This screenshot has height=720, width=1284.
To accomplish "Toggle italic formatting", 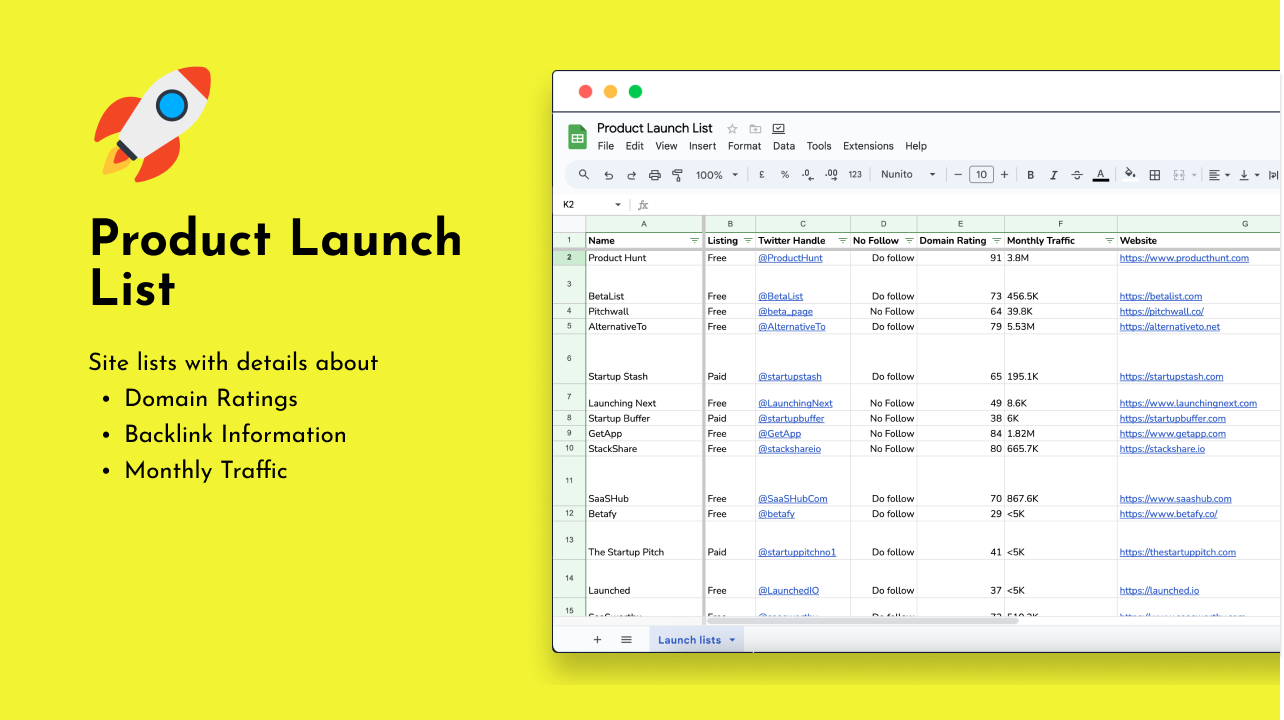I will pos(1053,175).
